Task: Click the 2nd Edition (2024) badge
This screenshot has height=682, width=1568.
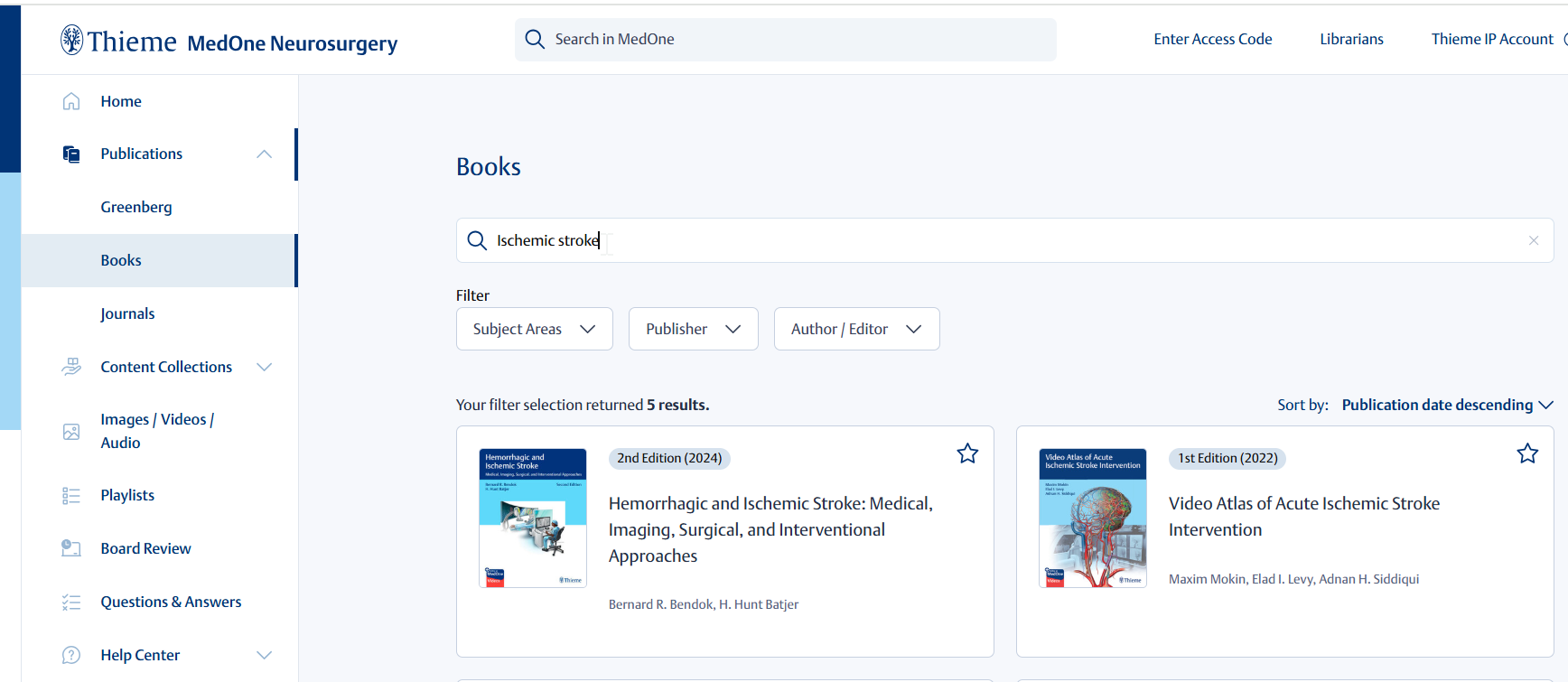Action: tap(669, 458)
